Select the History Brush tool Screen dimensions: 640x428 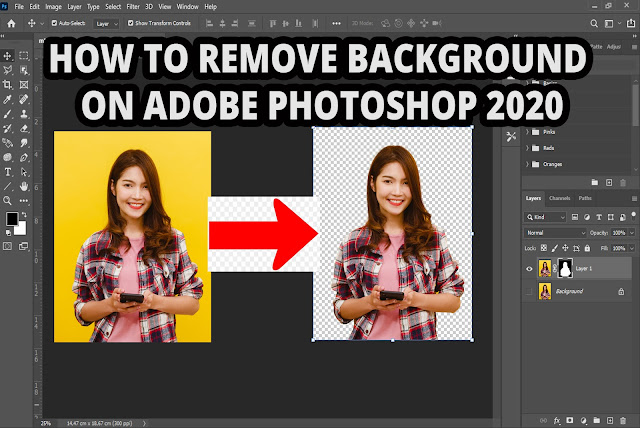pyautogui.click(x=7, y=129)
